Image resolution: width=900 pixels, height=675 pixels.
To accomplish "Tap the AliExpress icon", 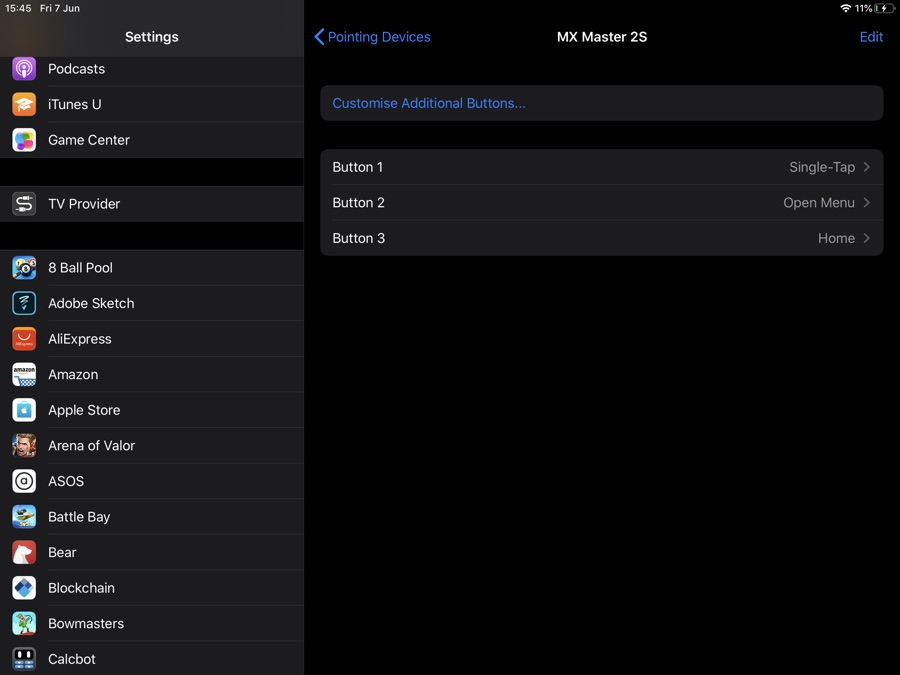I will click(24, 339).
